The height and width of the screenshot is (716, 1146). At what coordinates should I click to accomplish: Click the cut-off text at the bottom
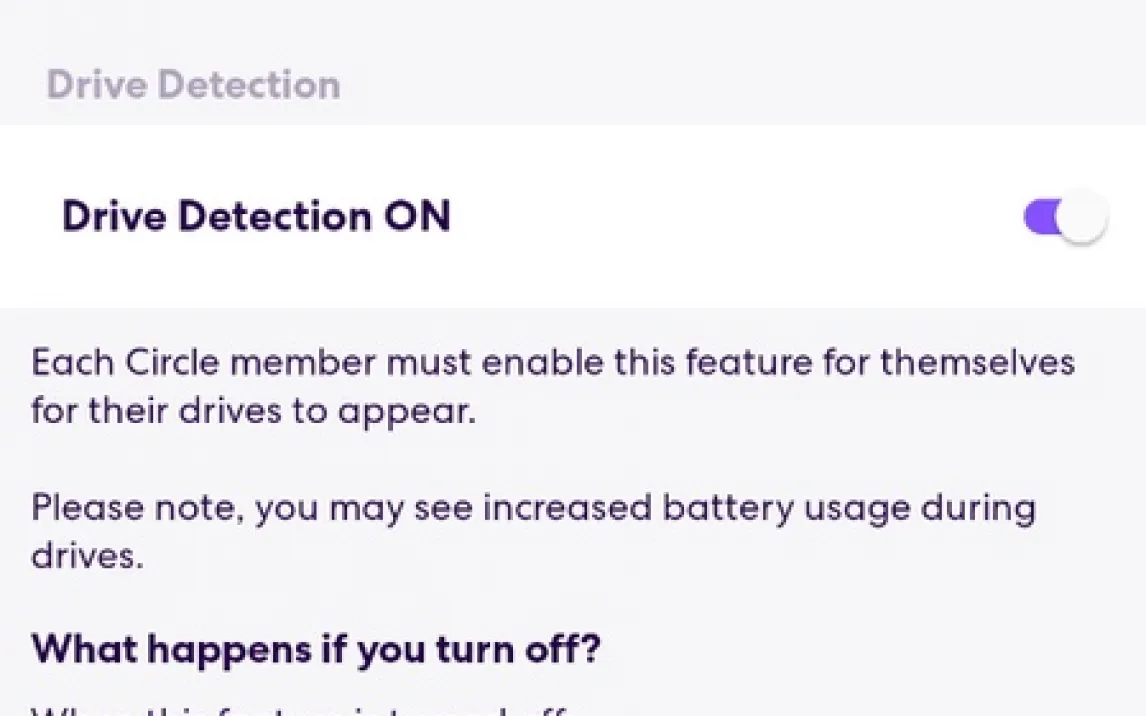[300, 710]
